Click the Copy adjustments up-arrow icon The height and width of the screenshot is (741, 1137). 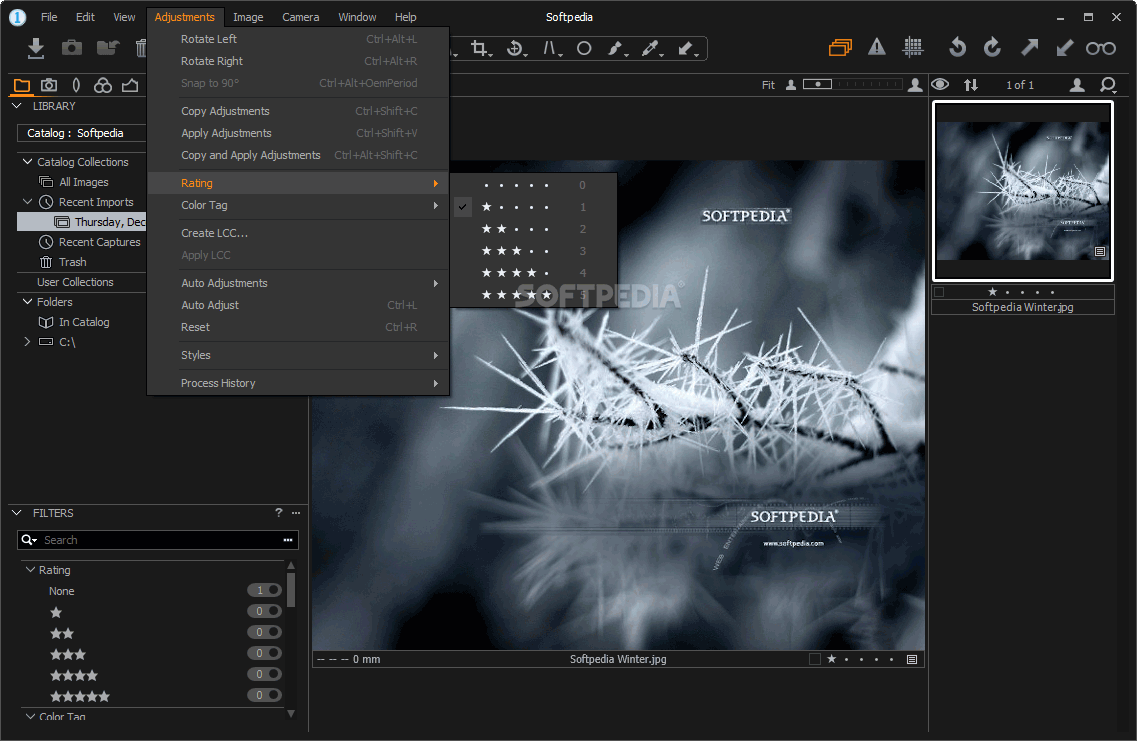click(x=1029, y=48)
